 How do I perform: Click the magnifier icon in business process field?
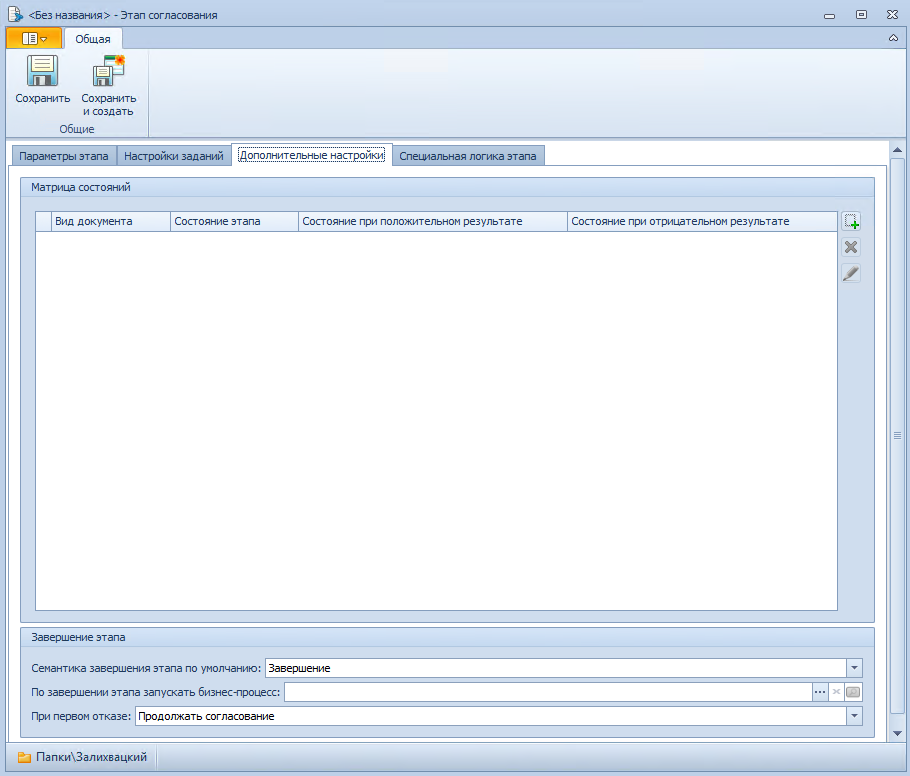(x=853, y=692)
